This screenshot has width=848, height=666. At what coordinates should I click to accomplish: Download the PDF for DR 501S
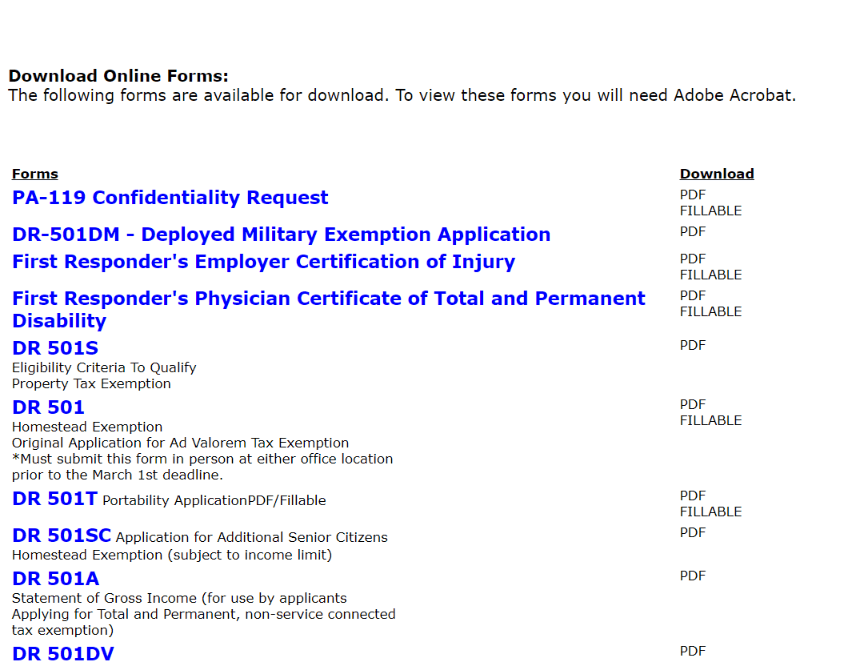(693, 346)
